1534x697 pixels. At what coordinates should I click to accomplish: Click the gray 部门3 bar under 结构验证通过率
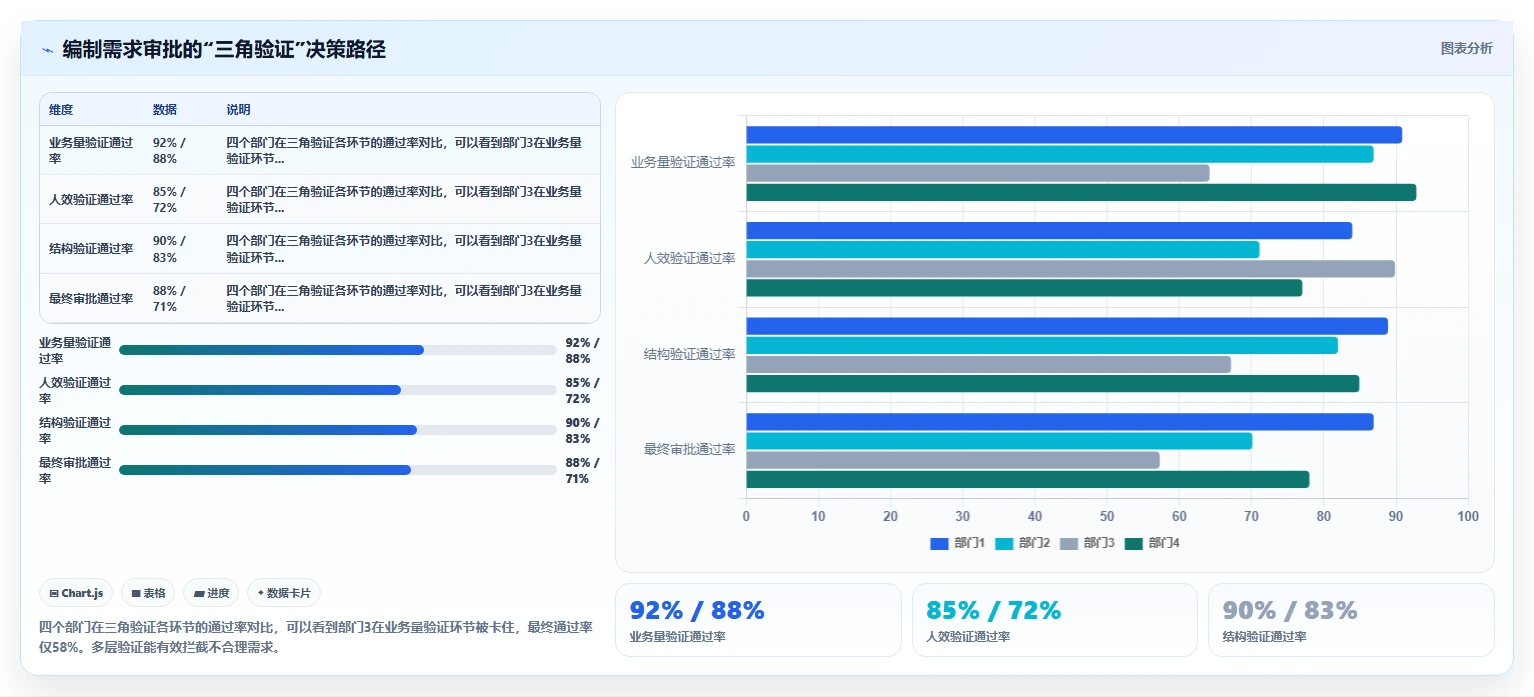(989, 365)
